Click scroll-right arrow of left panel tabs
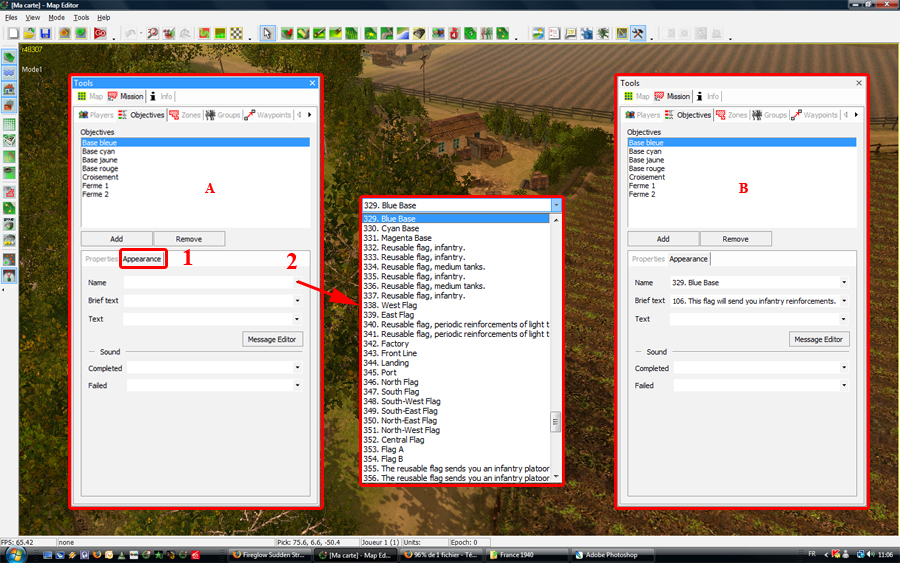This screenshot has height=563, width=900. [x=309, y=115]
